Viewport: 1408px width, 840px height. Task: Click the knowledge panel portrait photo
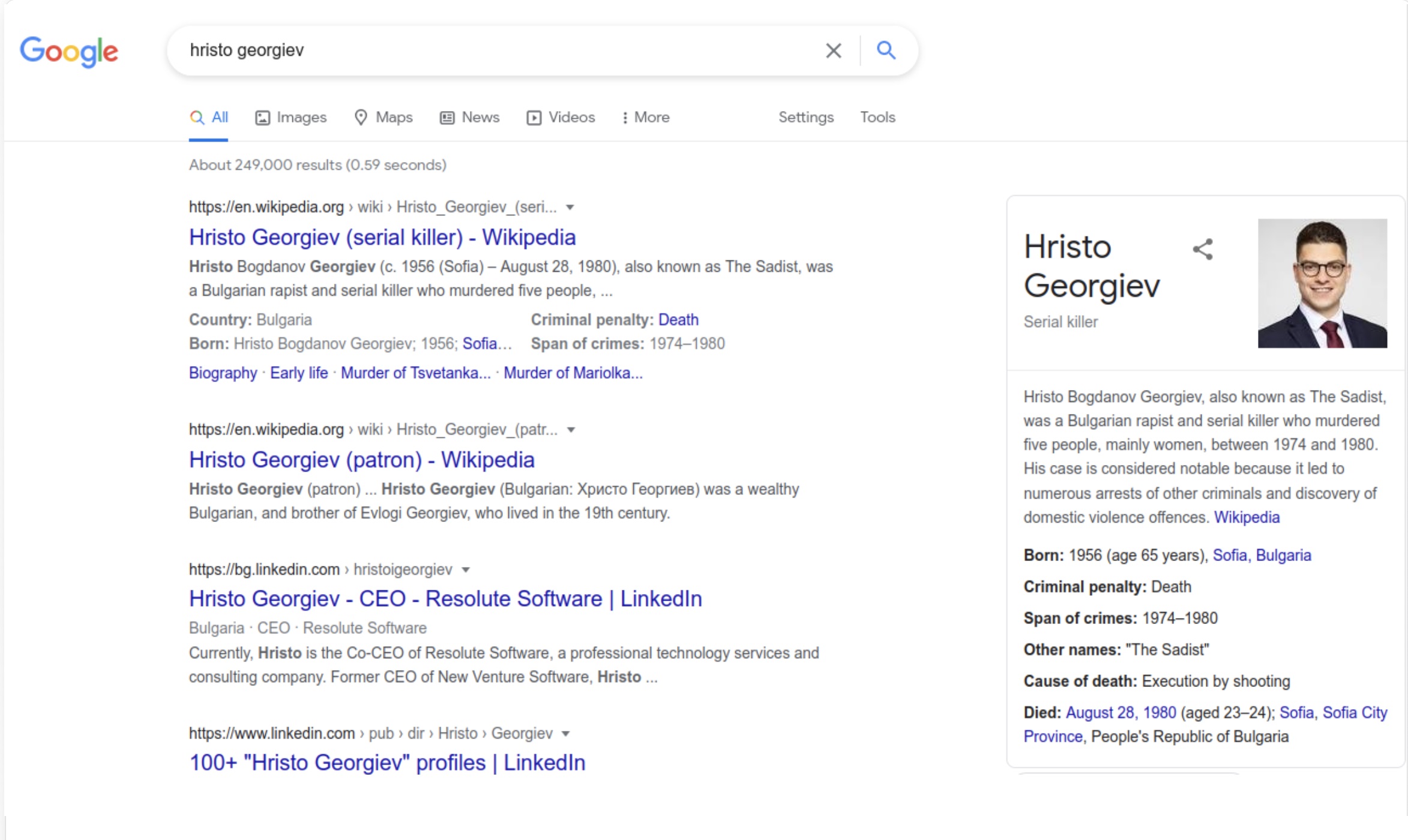tap(1322, 283)
